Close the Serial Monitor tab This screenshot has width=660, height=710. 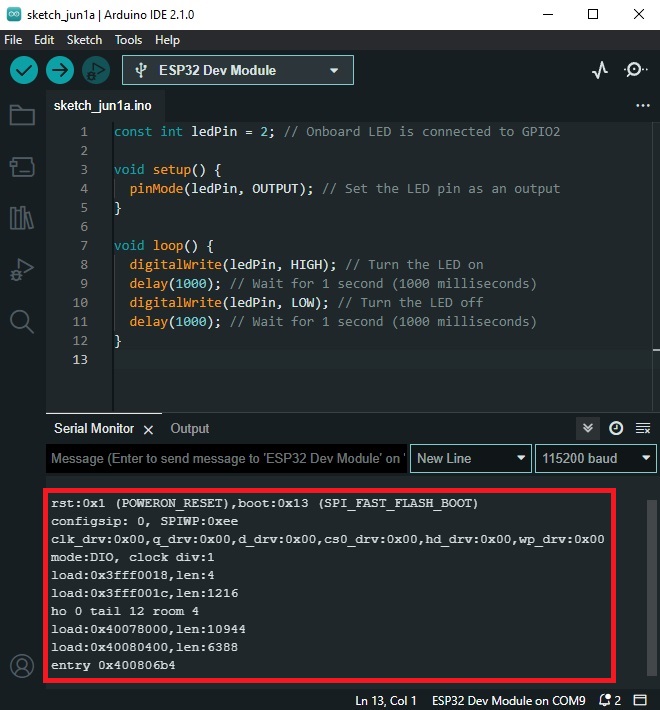point(148,430)
